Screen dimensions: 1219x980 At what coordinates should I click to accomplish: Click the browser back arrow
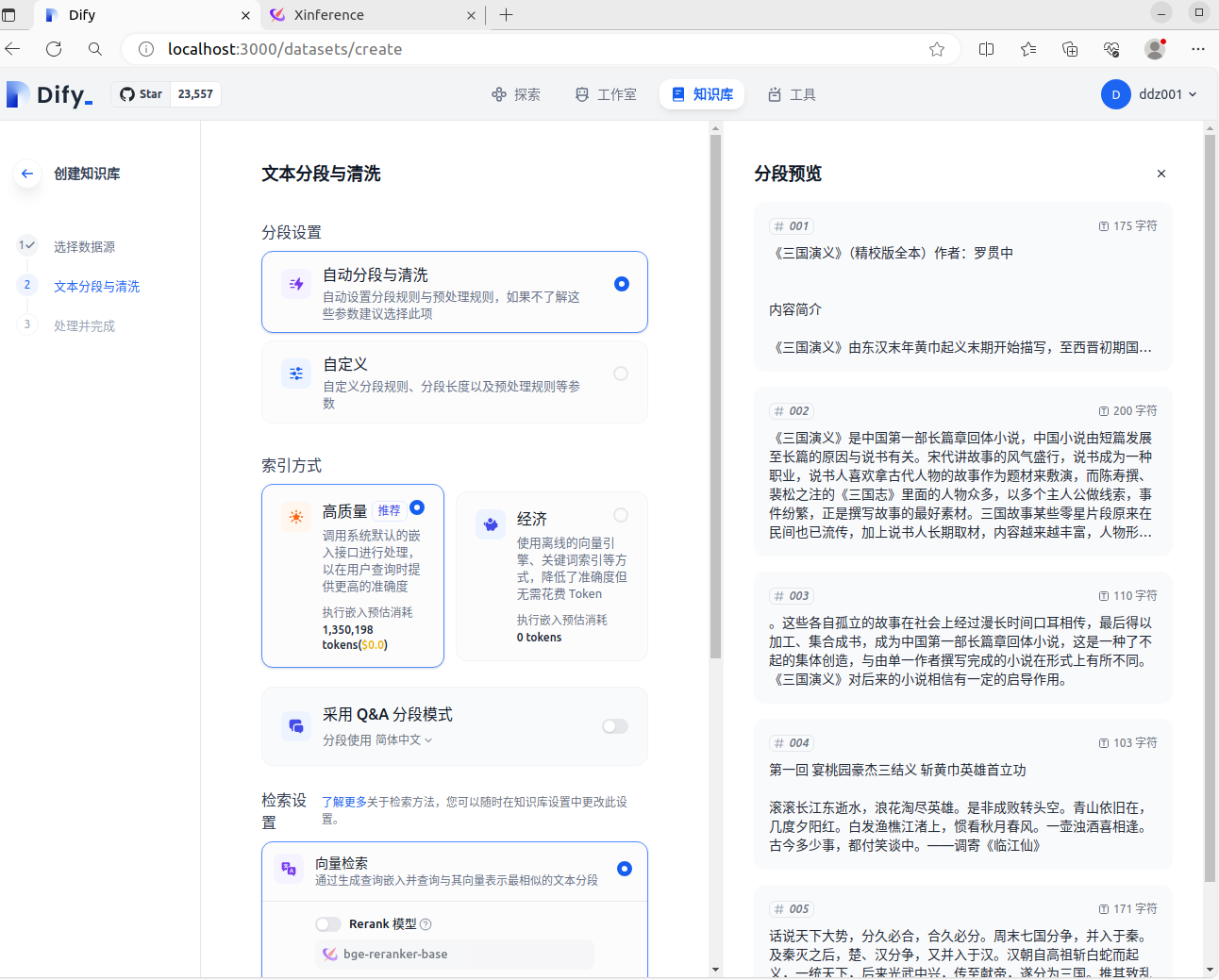tap(13, 49)
